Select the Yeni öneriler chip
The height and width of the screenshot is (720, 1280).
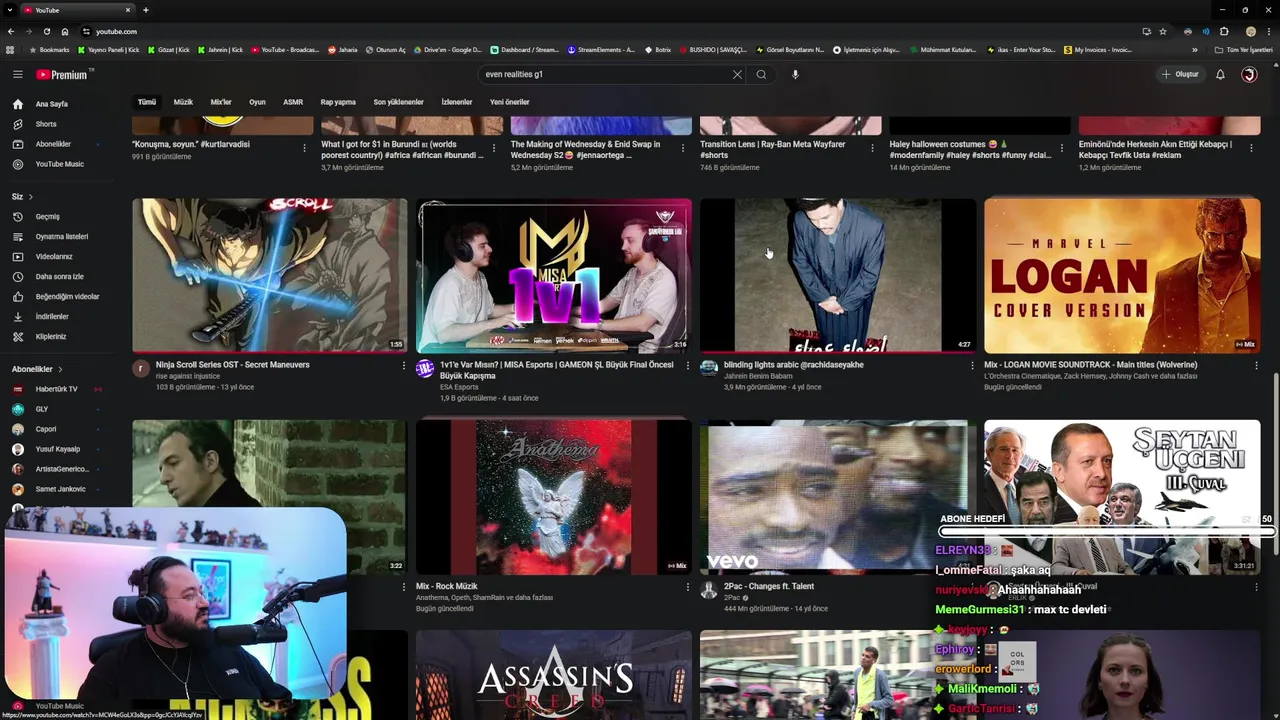pos(510,102)
